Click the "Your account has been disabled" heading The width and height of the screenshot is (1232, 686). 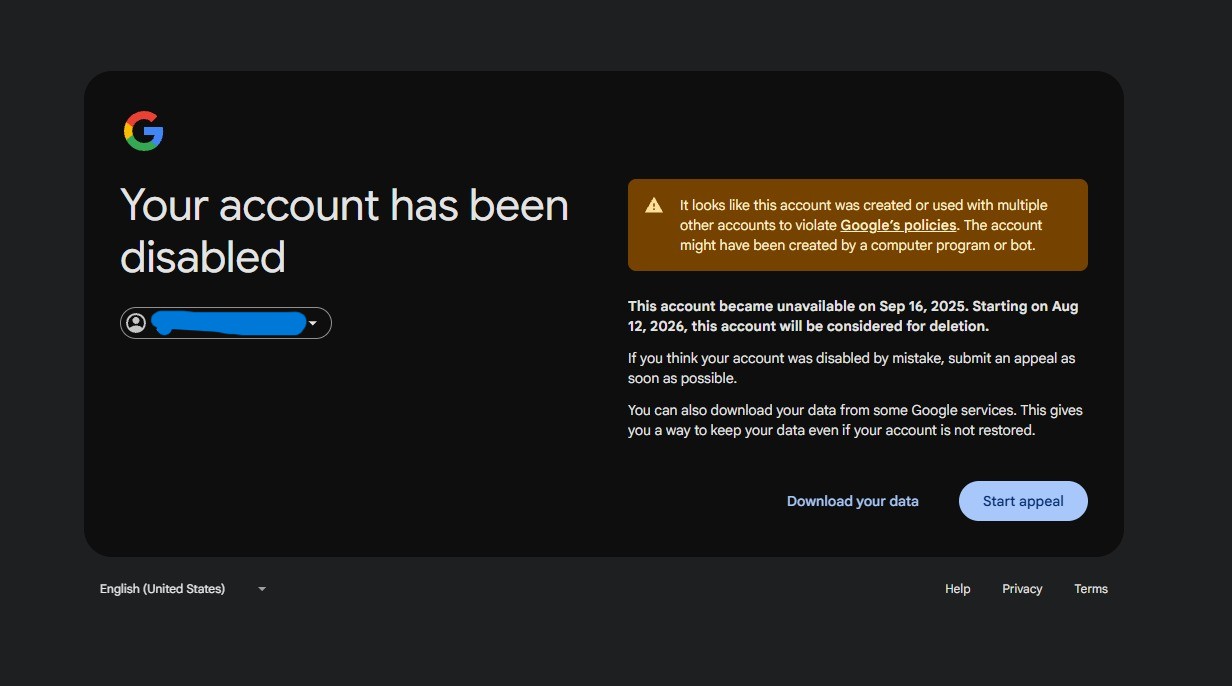click(344, 231)
